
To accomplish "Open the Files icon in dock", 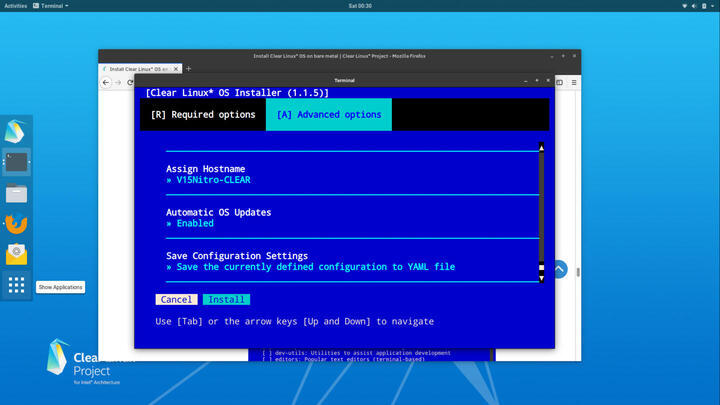I will click(x=16, y=193).
